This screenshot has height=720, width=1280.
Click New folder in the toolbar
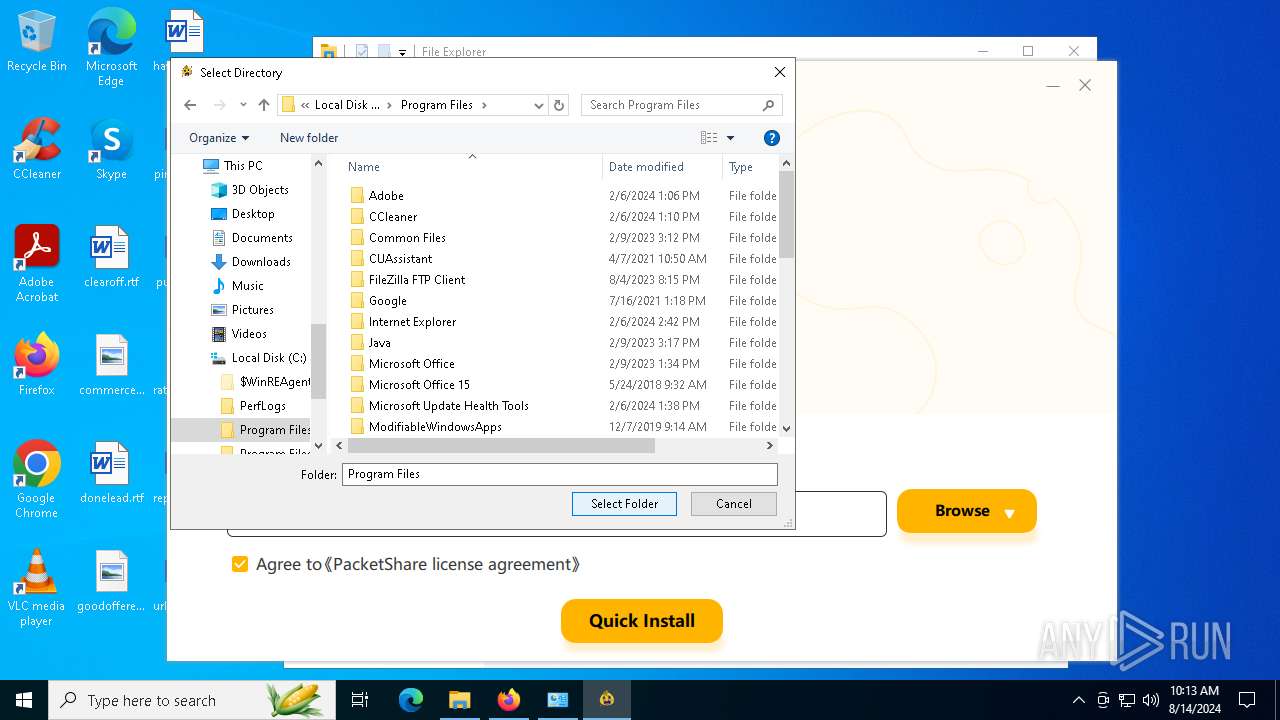309,138
